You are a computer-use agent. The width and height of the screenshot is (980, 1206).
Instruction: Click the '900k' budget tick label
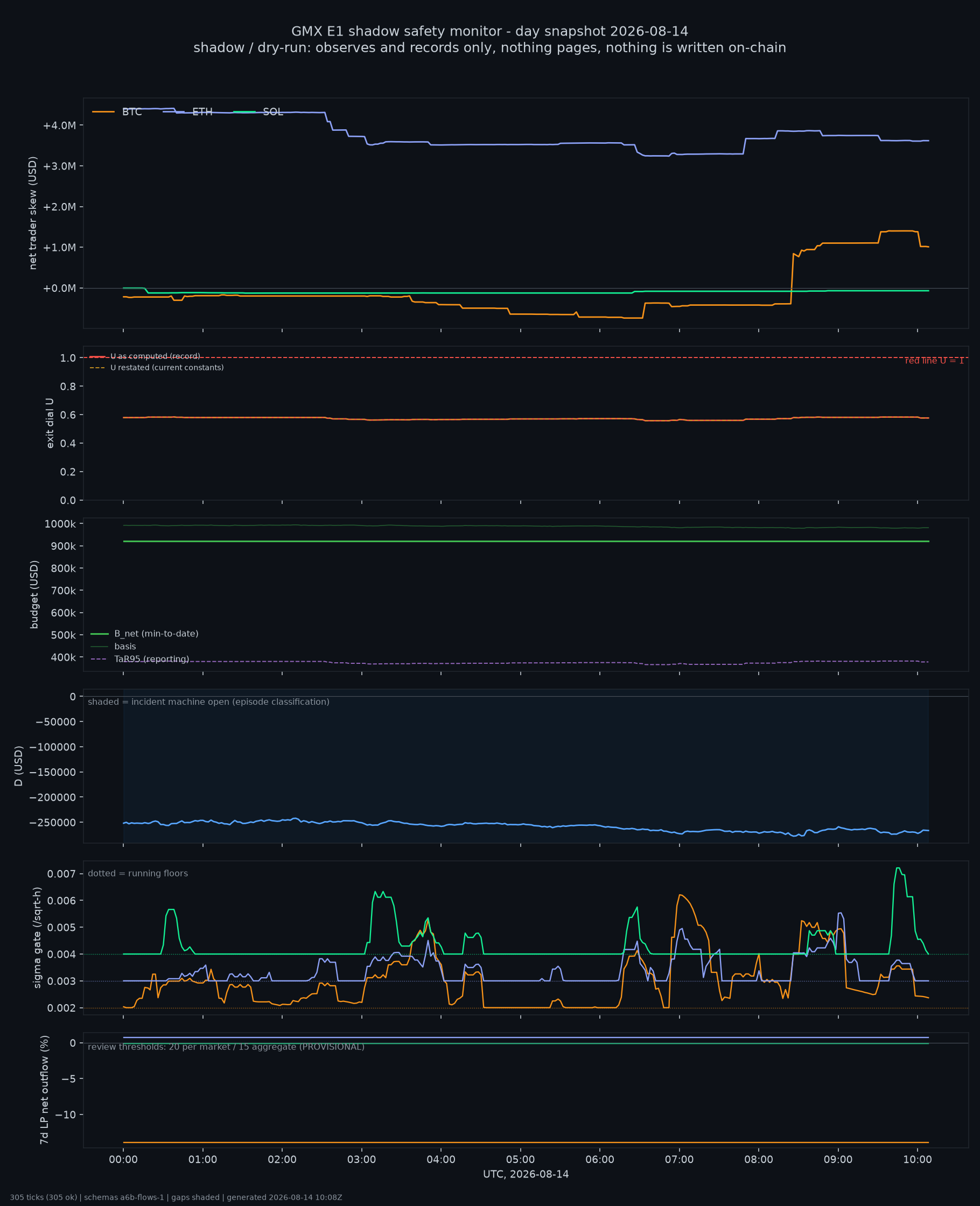click(x=63, y=546)
